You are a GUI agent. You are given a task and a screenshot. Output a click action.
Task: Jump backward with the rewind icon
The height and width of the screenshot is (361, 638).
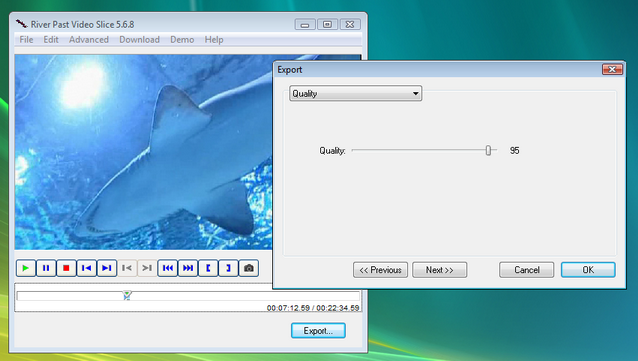(x=168, y=268)
